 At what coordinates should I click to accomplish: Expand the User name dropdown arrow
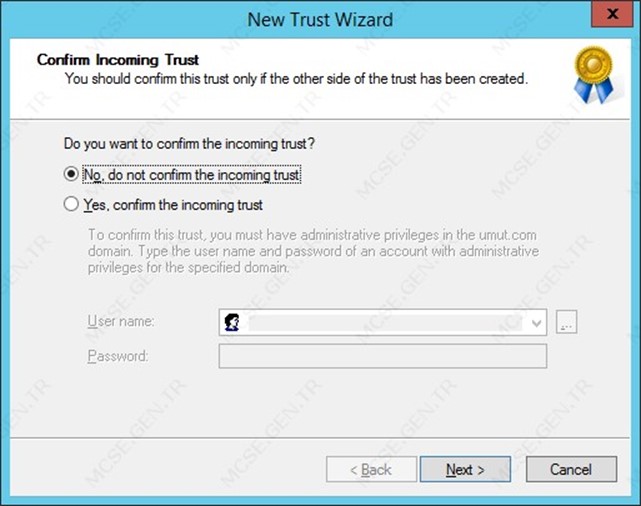point(536,323)
